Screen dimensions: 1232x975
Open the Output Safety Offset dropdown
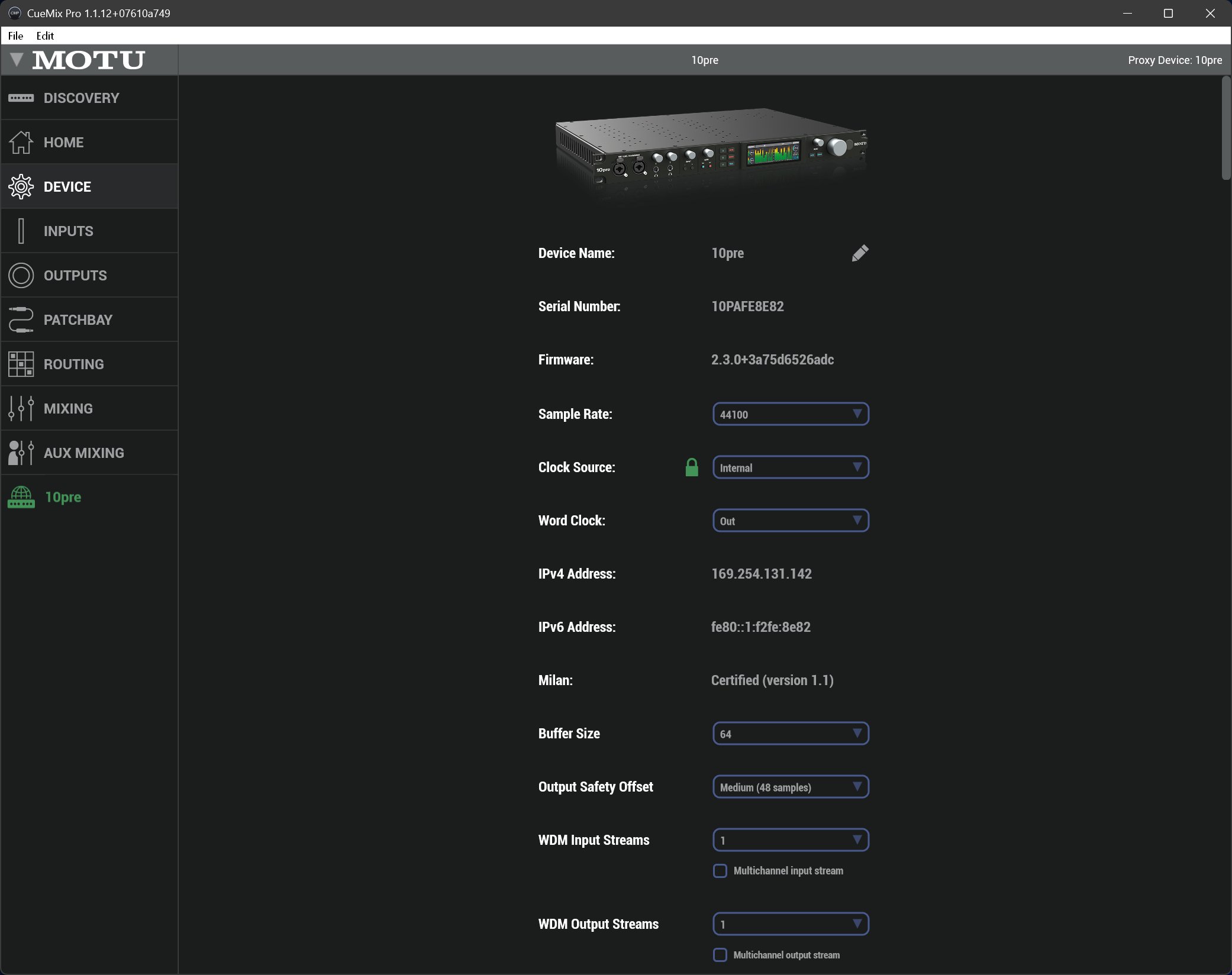pyautogui.click(x=791, y=787)
